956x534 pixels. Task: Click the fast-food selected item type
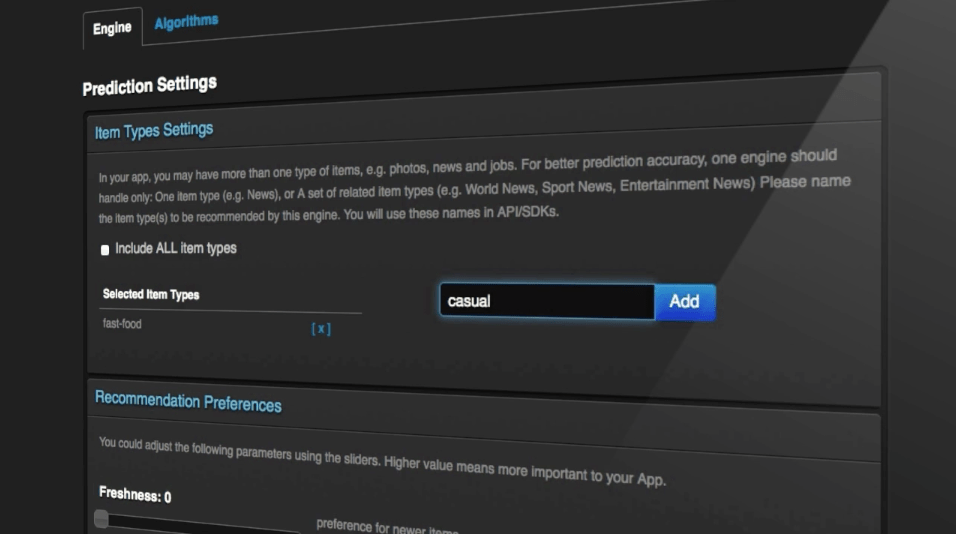point(122,324)
